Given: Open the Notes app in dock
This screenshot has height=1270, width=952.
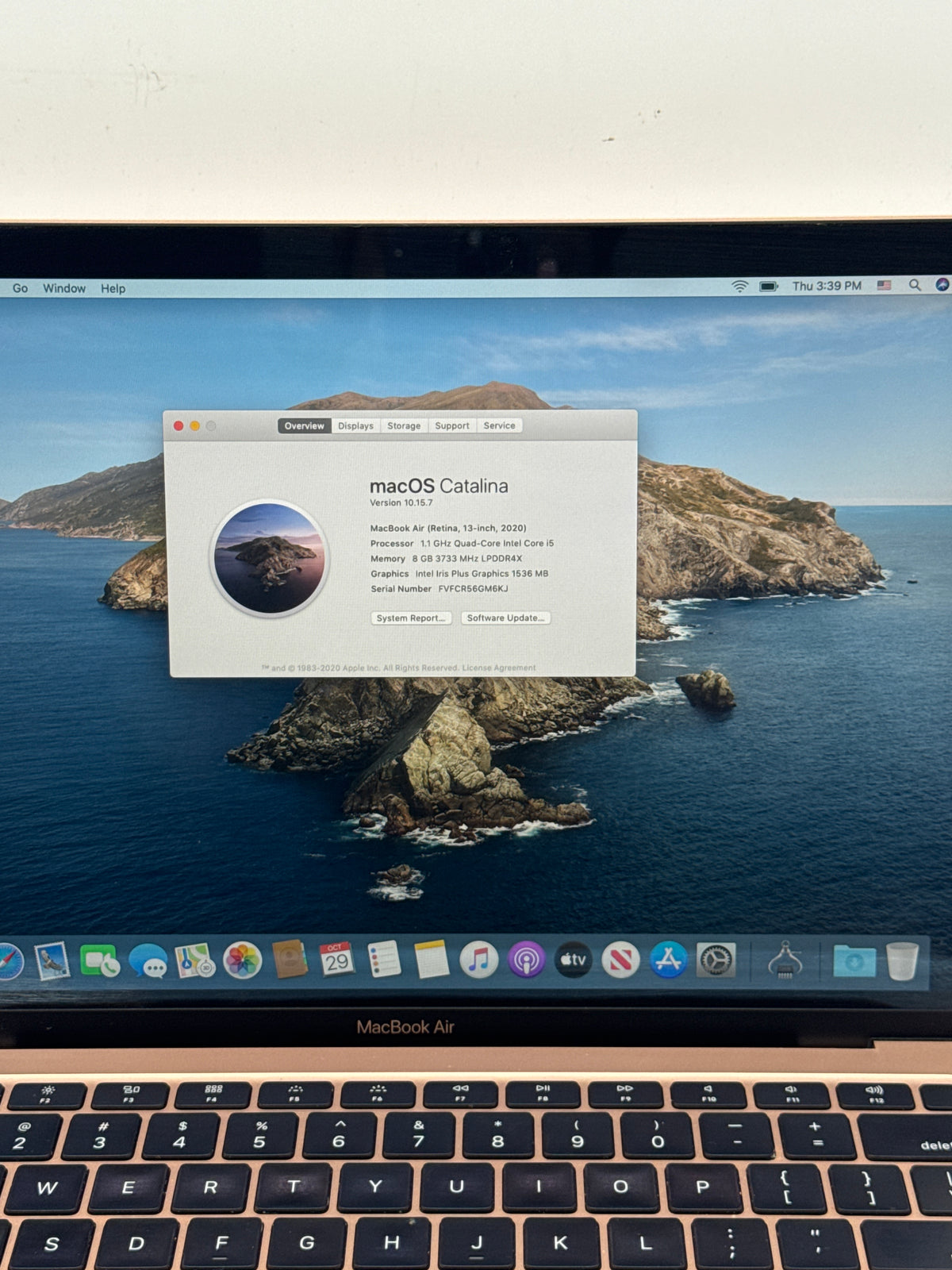Looking at the screenshot, I should coord(432,960).
